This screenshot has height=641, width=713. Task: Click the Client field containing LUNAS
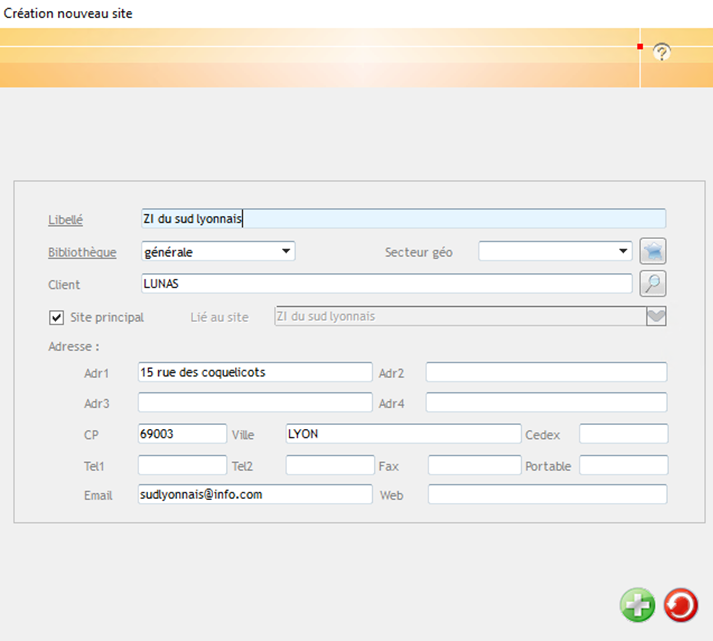[x=385, y=284]
